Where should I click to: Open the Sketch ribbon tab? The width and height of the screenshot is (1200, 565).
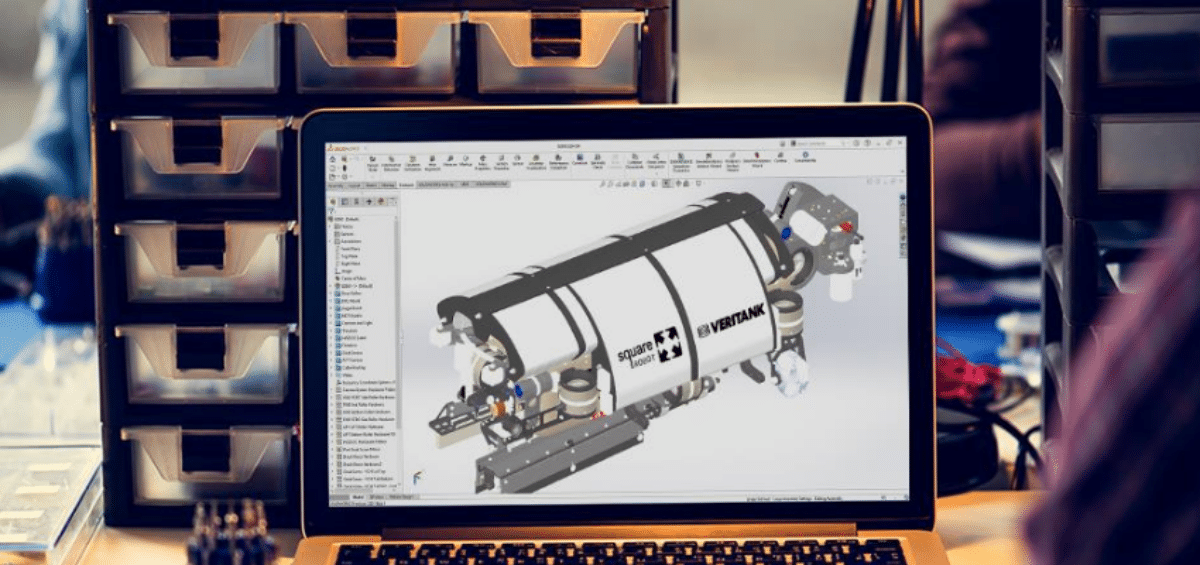371,185
